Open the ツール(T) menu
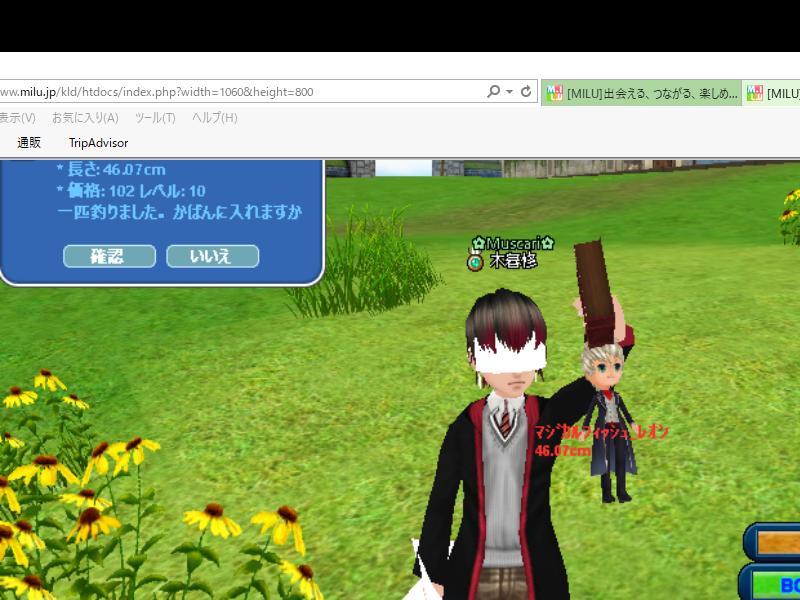Viewport: 800px width, 600px height. pyautogui.click(x=155, y=118)
